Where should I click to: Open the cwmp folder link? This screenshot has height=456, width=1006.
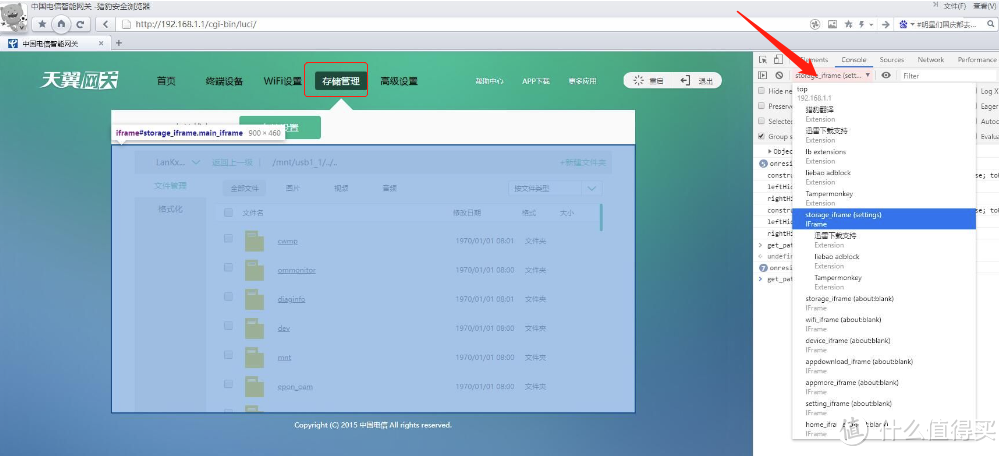tap(287, 241)
